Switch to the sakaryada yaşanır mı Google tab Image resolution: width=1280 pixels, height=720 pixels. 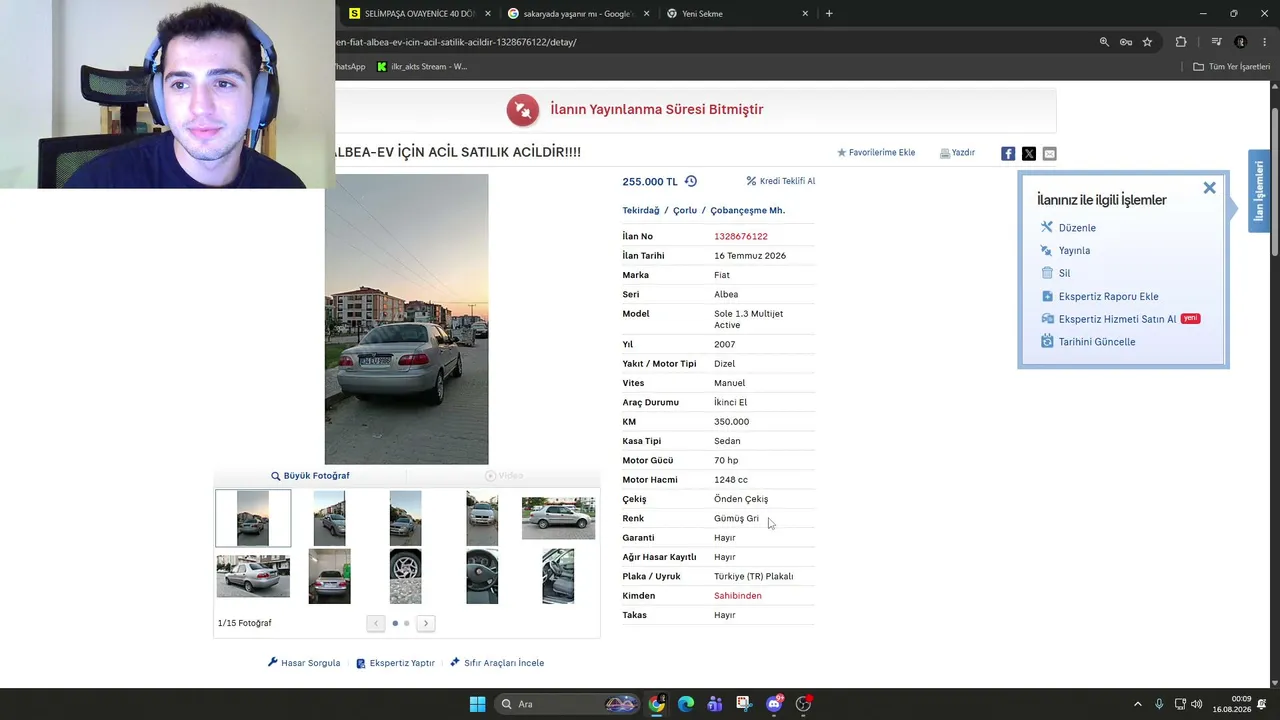(x=578, y=13)
